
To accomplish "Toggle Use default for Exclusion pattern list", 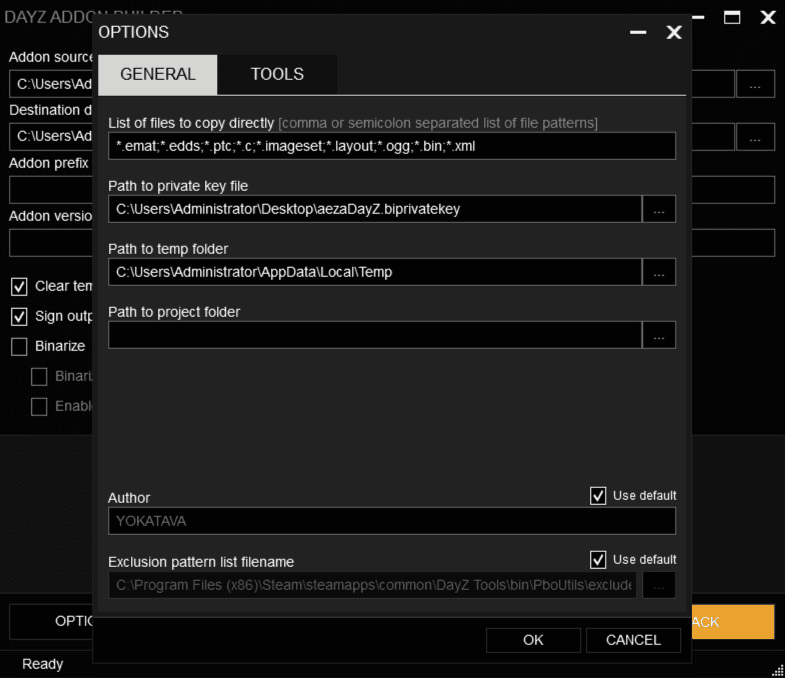I will 598,560.
